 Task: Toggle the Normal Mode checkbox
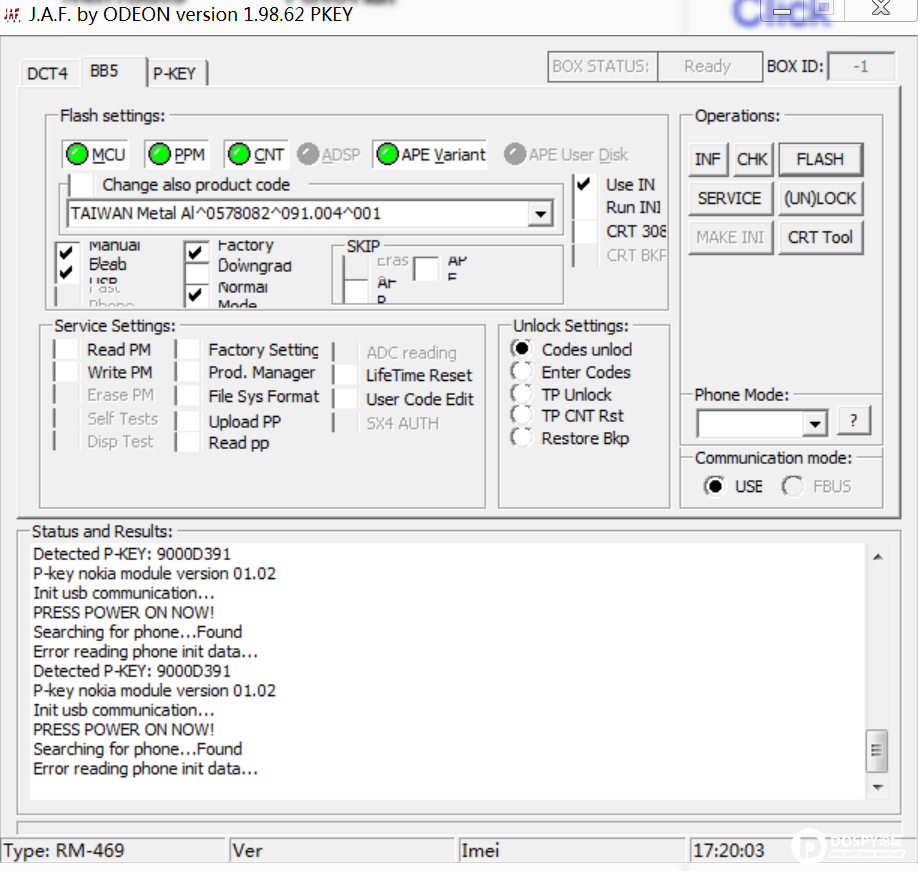coord(196,295)
